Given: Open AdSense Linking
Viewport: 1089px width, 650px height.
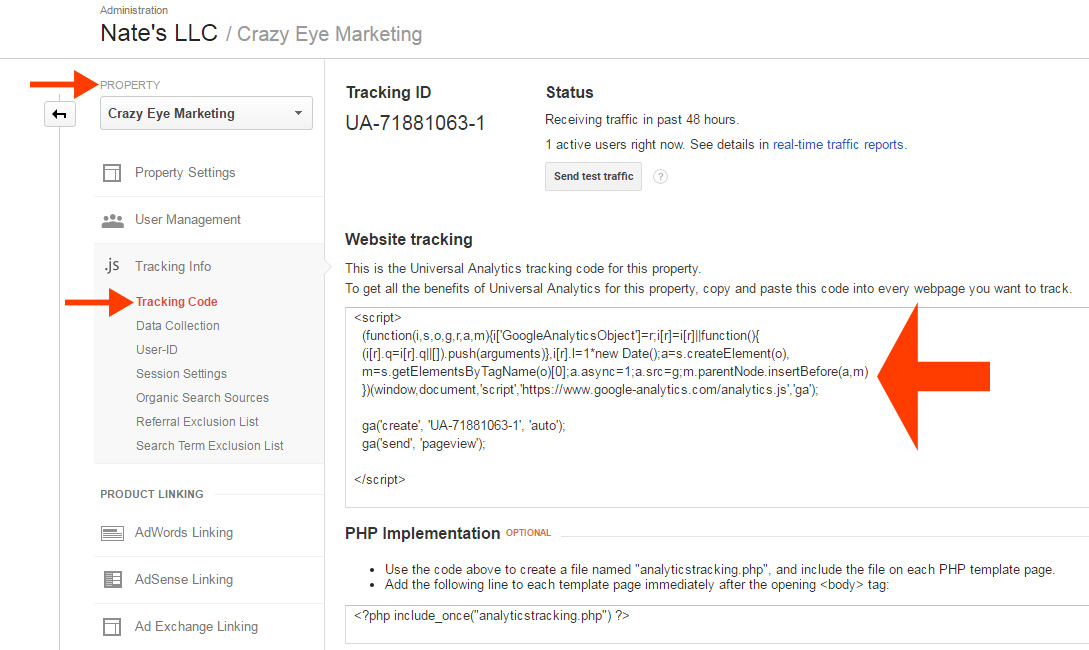Looking at the screenshot, I should coord(184,579).
